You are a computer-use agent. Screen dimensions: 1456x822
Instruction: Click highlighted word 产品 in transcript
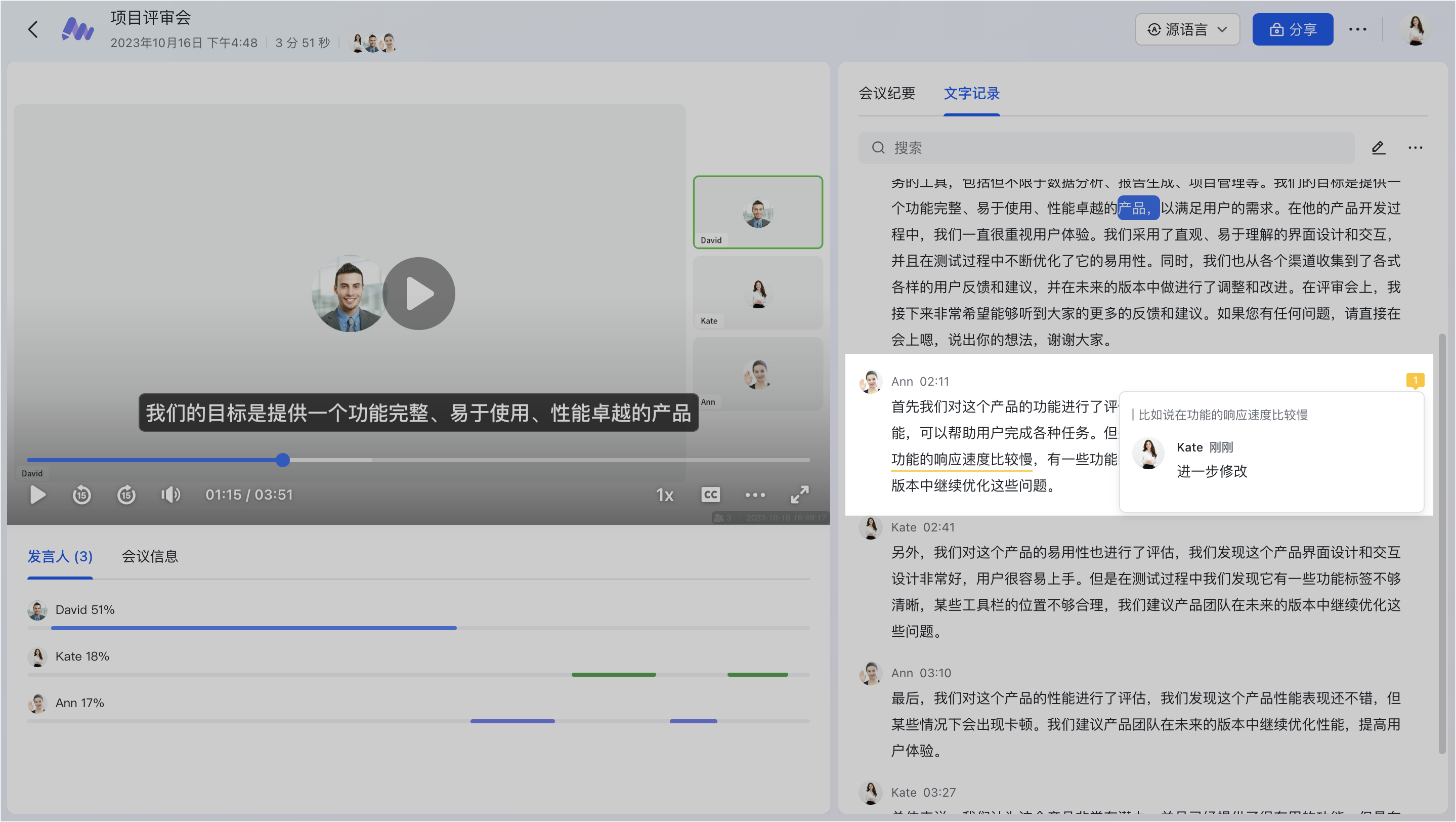pyautogui.click(x=1138, y=208)
